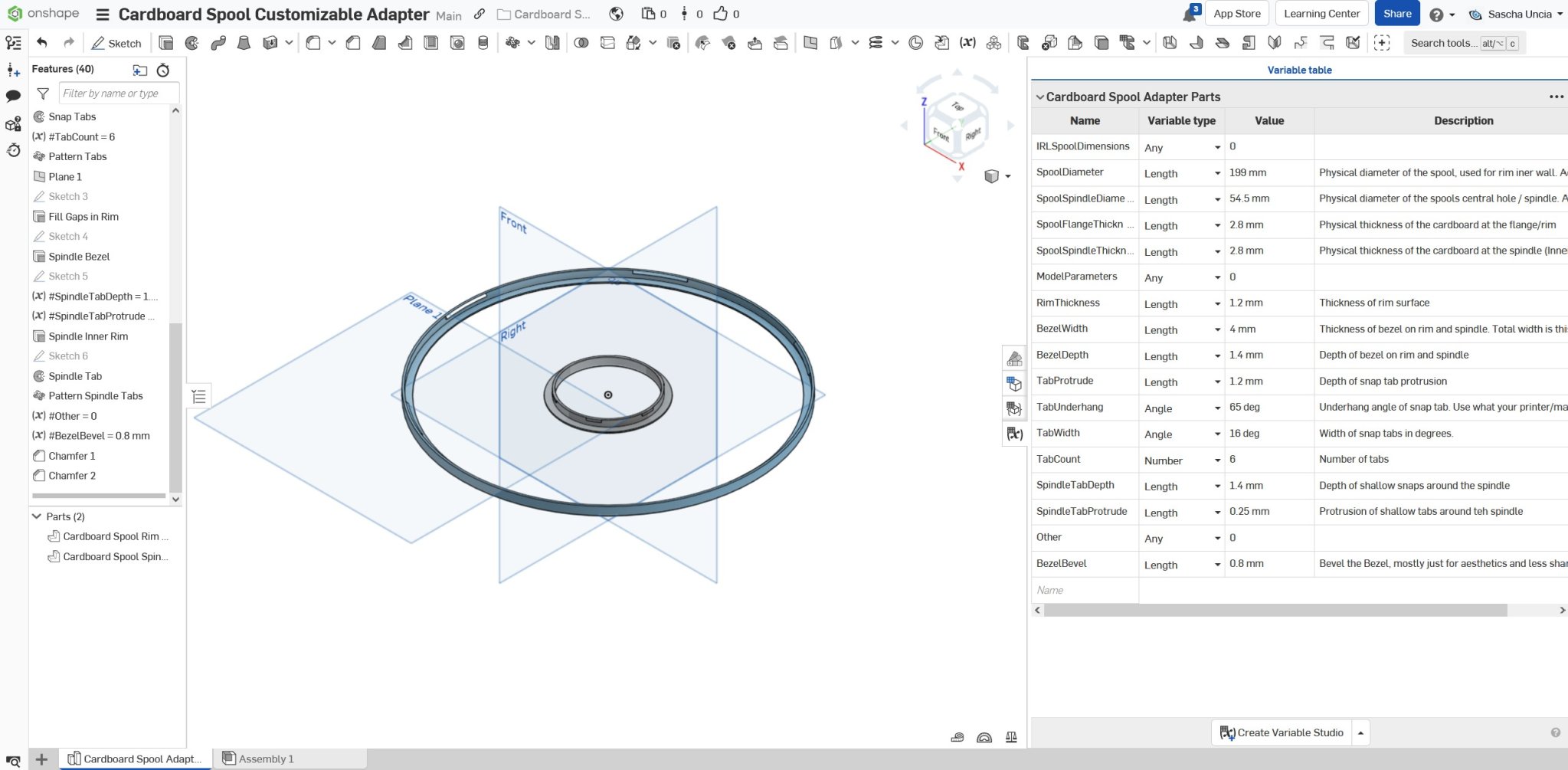Click the Loft tool icon

point(244,43)
